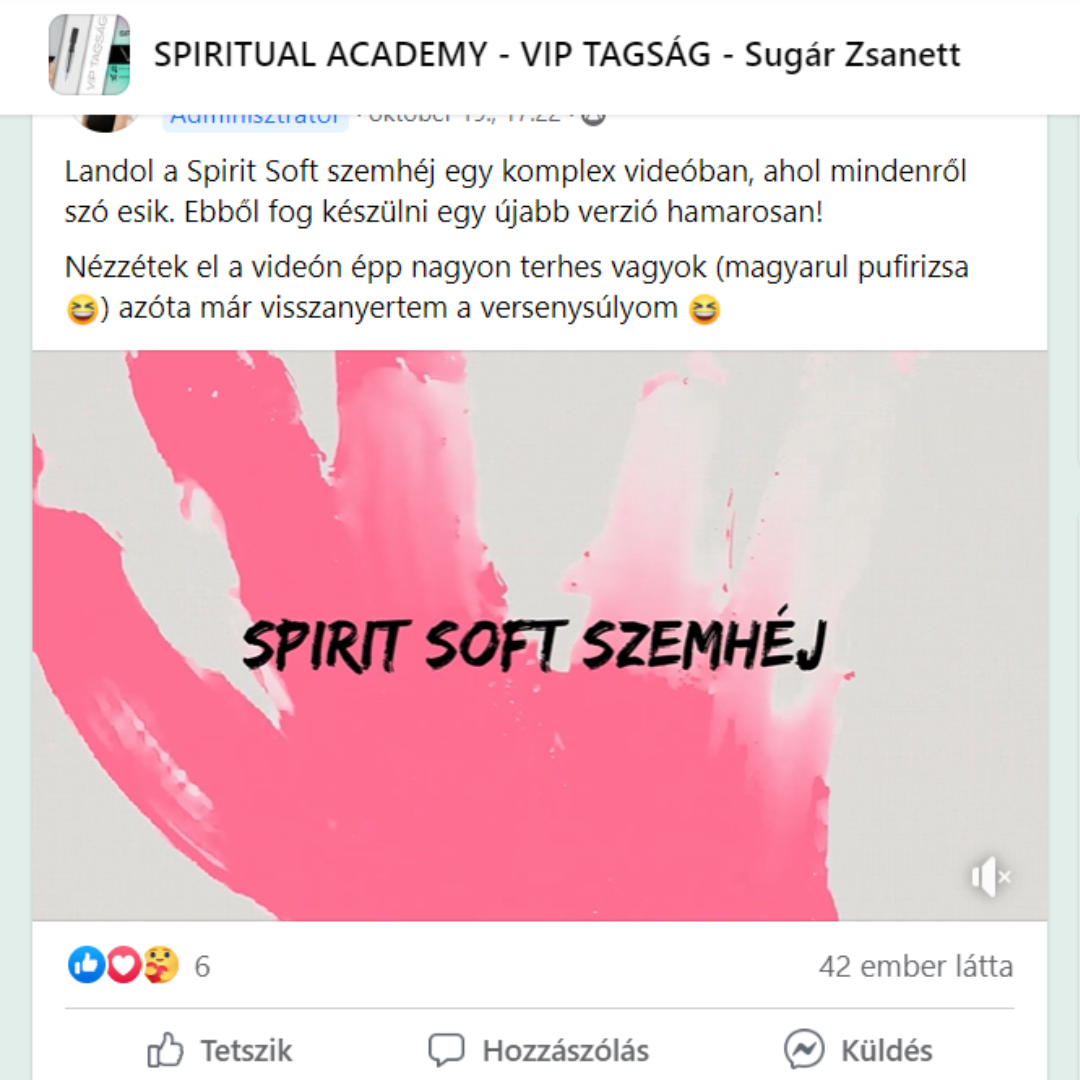1080x1080 pixels.
Task: Click the speech bubble icon beside Hozzászólás
Action: coord(446,1050)
